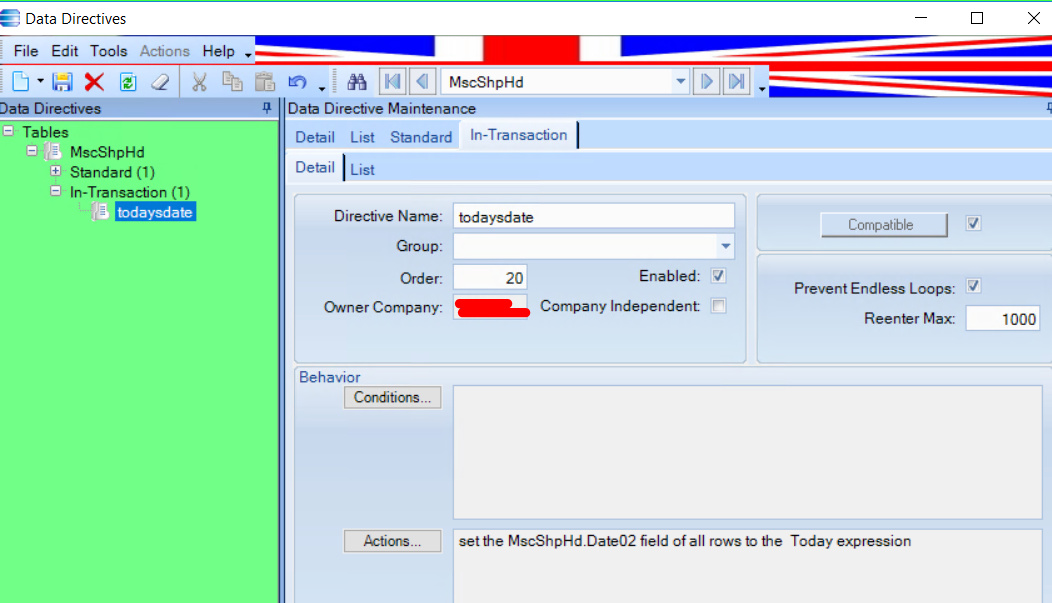The width and height of the screenshot is (1052, 603).
Task: Select inner Detail sub-tab
Action: pos(315,168)
